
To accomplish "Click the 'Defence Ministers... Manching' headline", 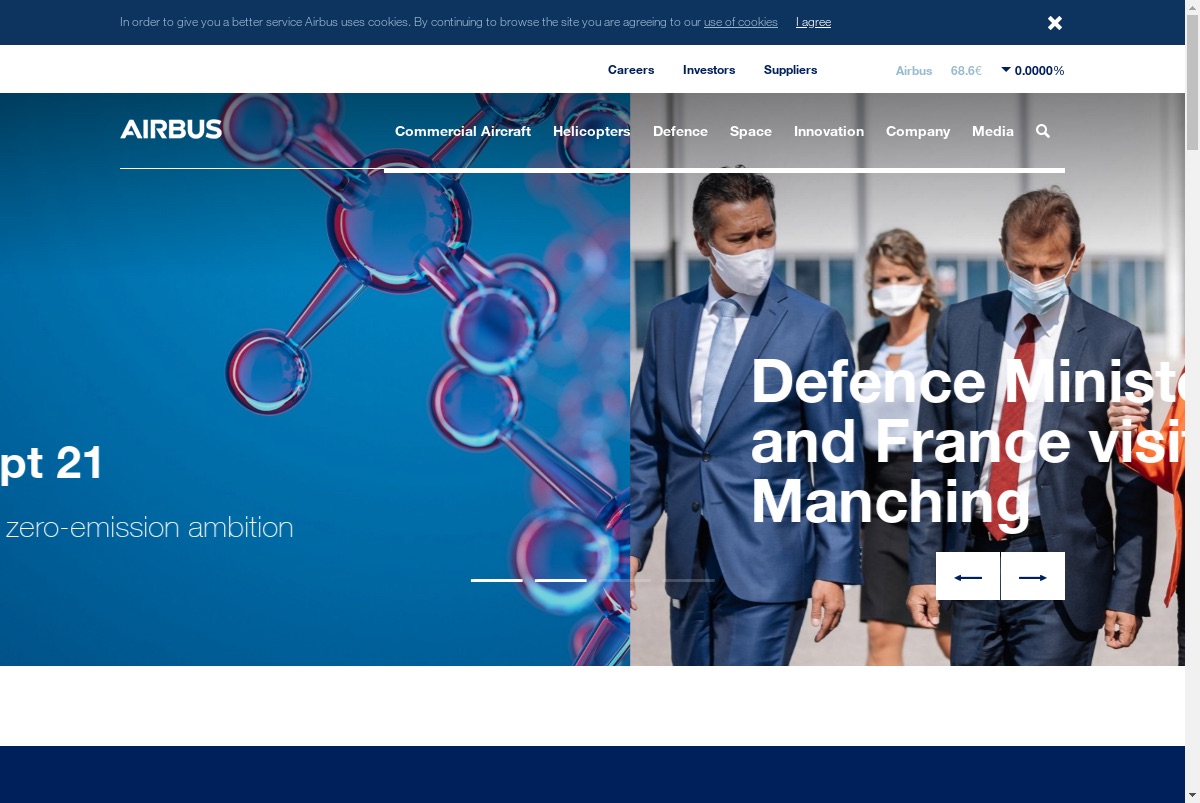I will pyautogui.click(x=967, y=441).
